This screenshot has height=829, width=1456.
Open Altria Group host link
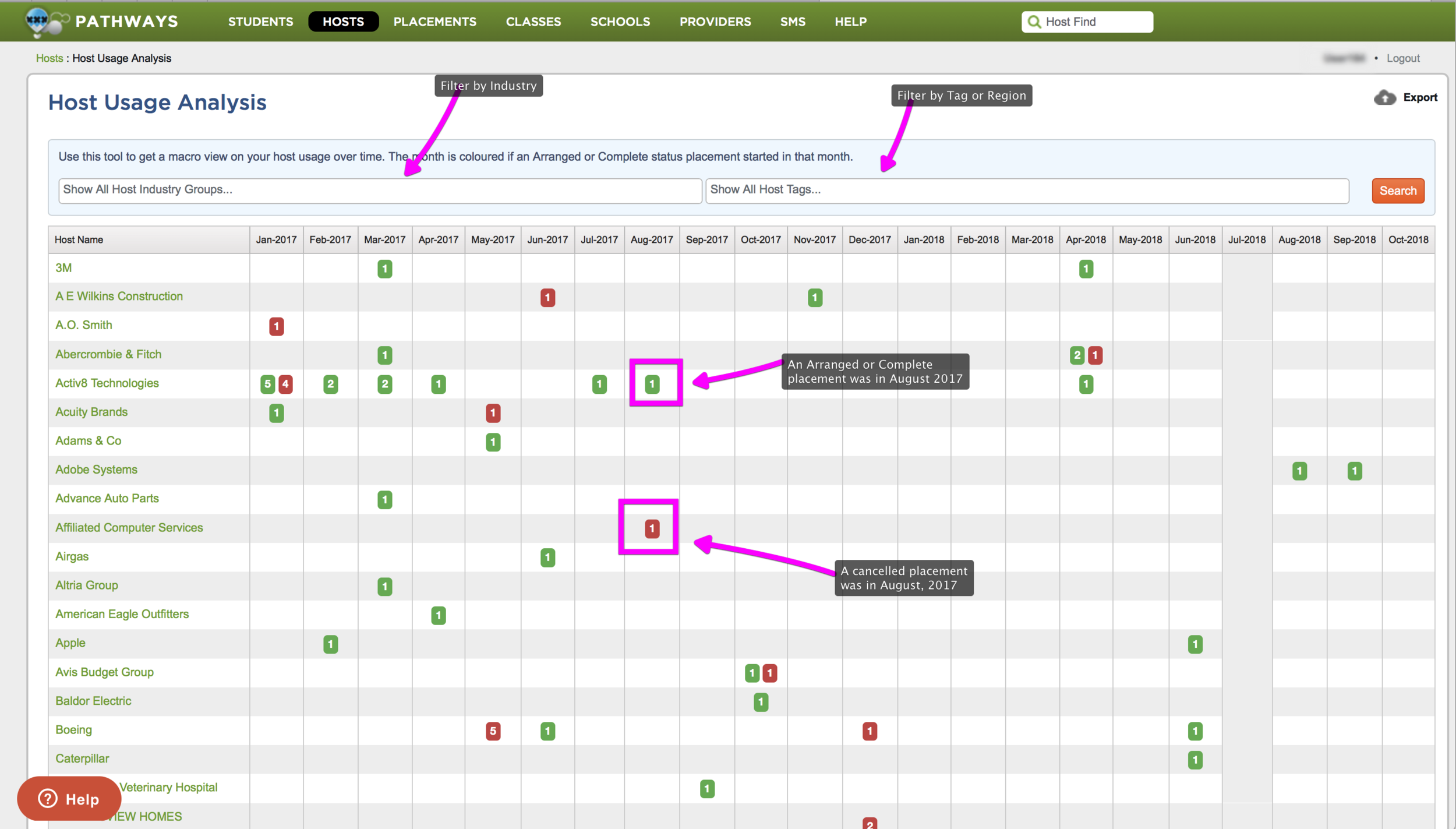click(86, 585)
